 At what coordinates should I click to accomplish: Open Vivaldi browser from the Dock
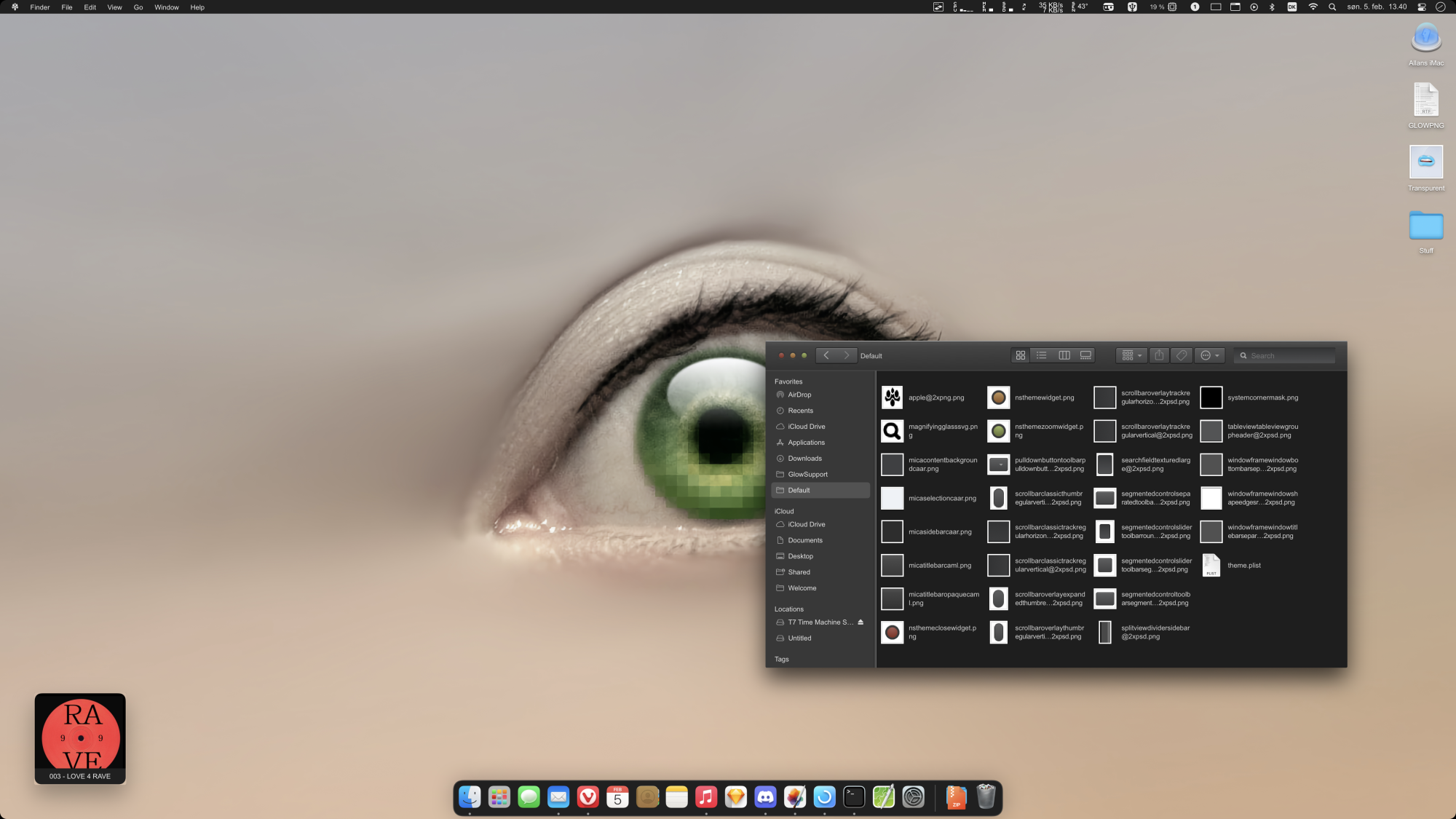588,797
